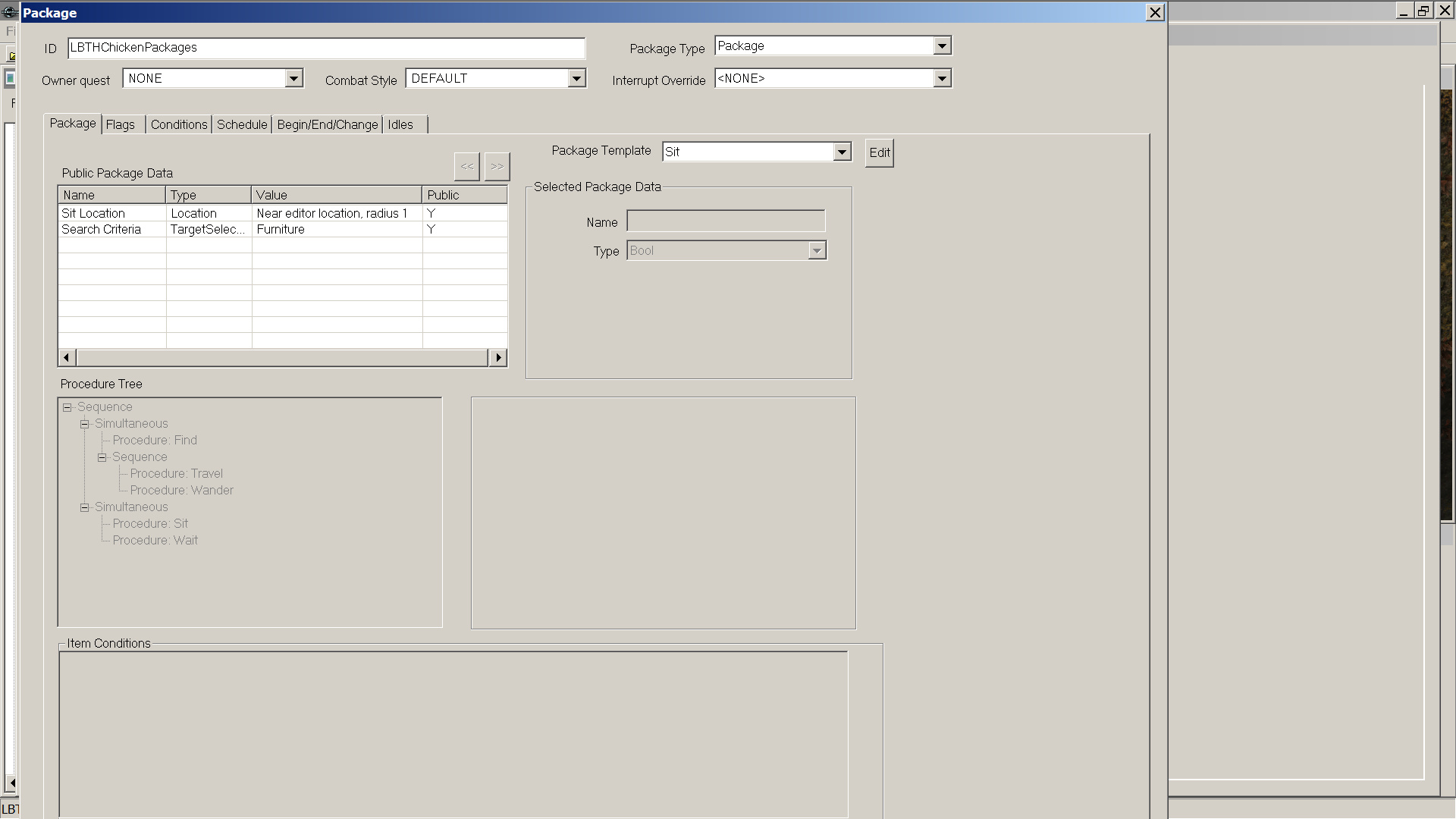Select the Sit Location data row
1456x819 pixels.
pos(93,213)
